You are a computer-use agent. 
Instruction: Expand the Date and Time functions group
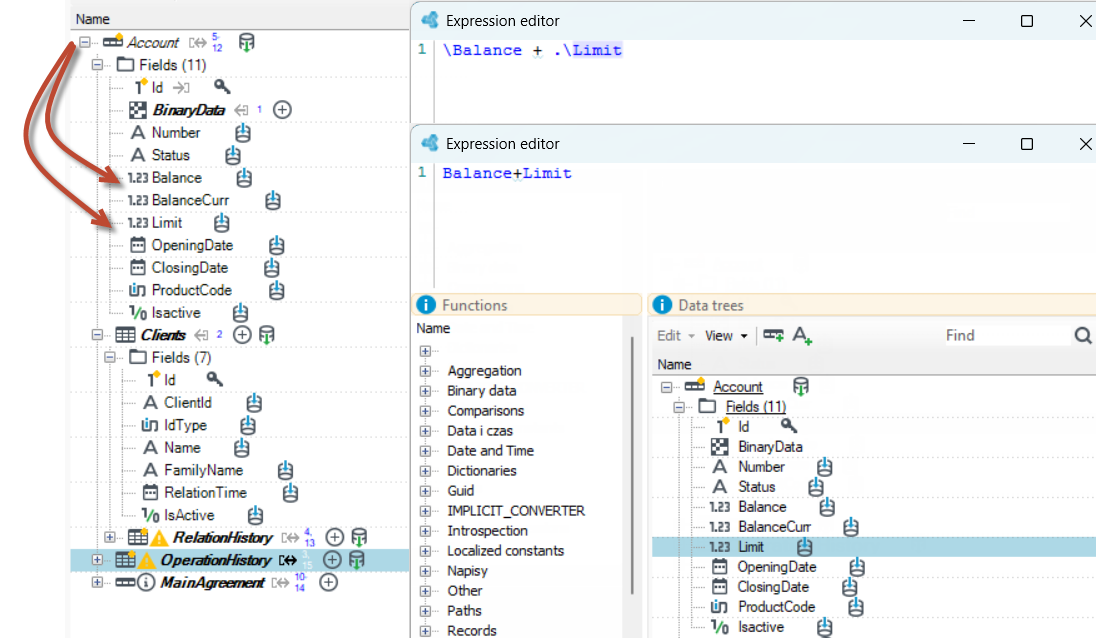tap(425, 451)
